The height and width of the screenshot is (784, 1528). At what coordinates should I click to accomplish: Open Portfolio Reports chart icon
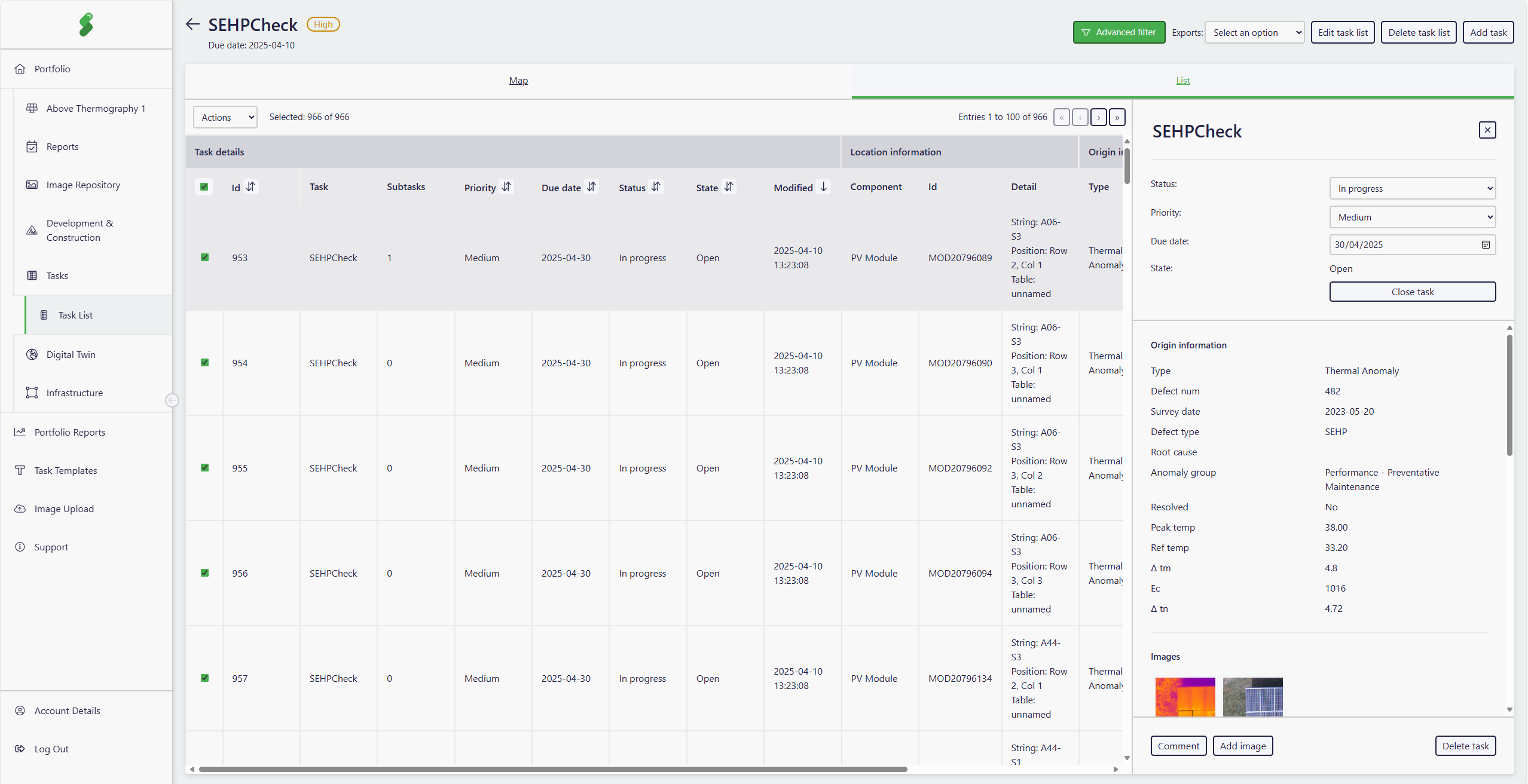[x=20, y=432]
